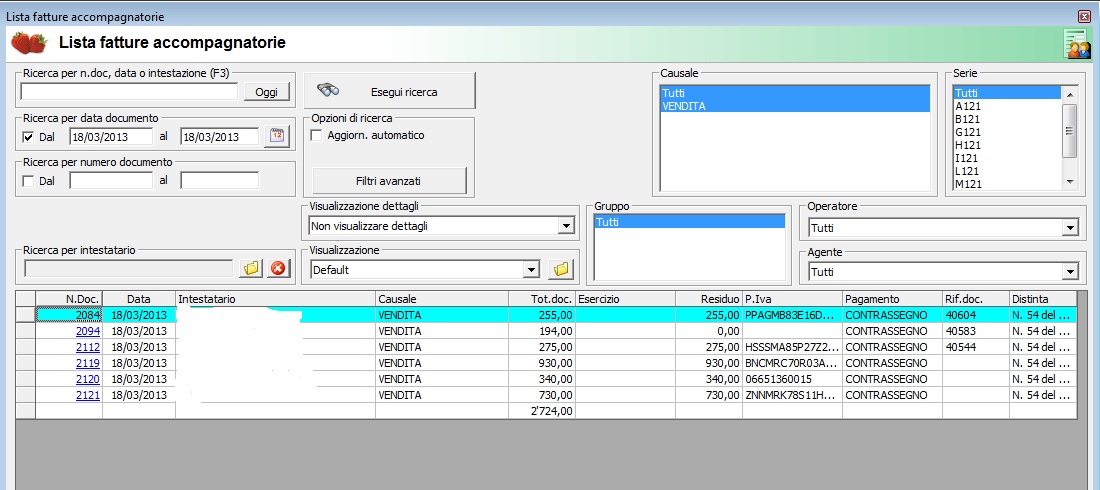Select Tutti in Serie list
The image size is (1100, 490).
(1007, 93)
